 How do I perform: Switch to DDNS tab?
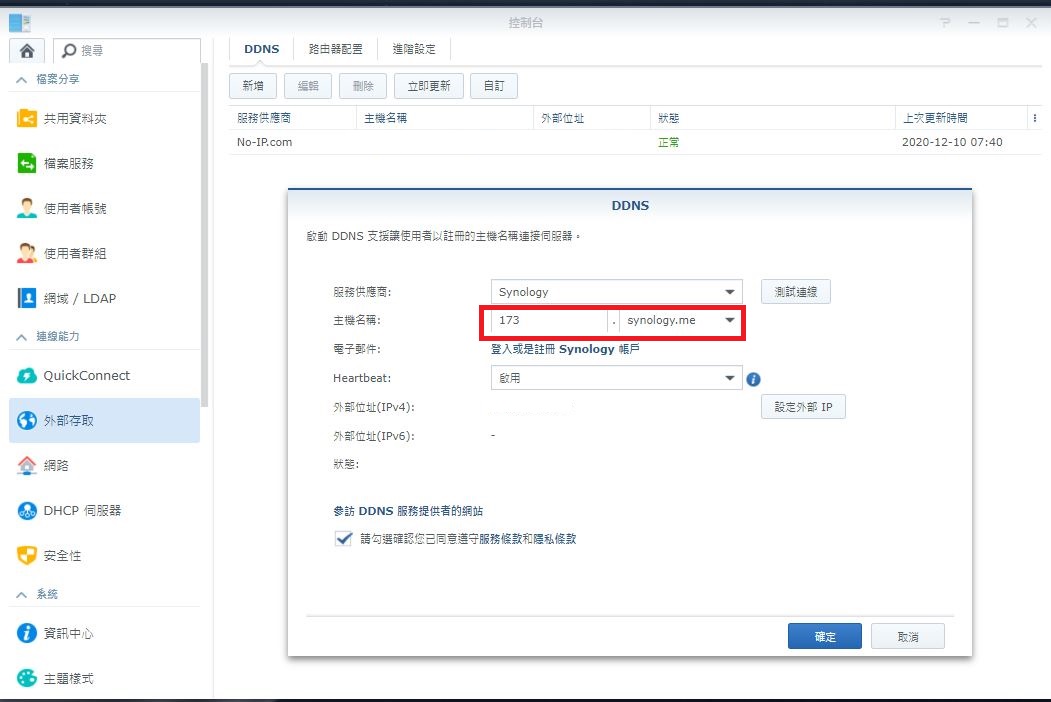pyautogui.click(x=261, y=49)
